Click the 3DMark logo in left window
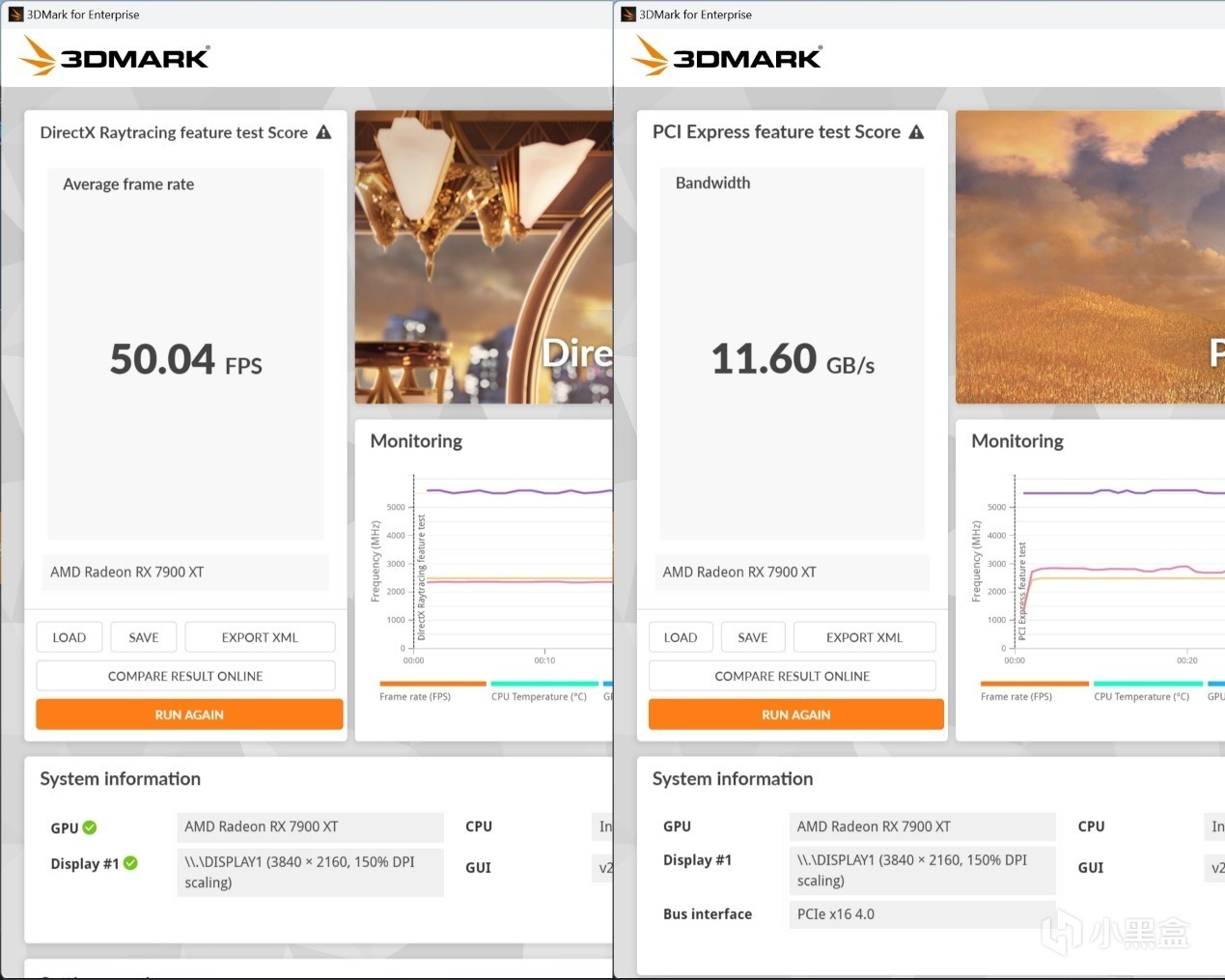 114,56
